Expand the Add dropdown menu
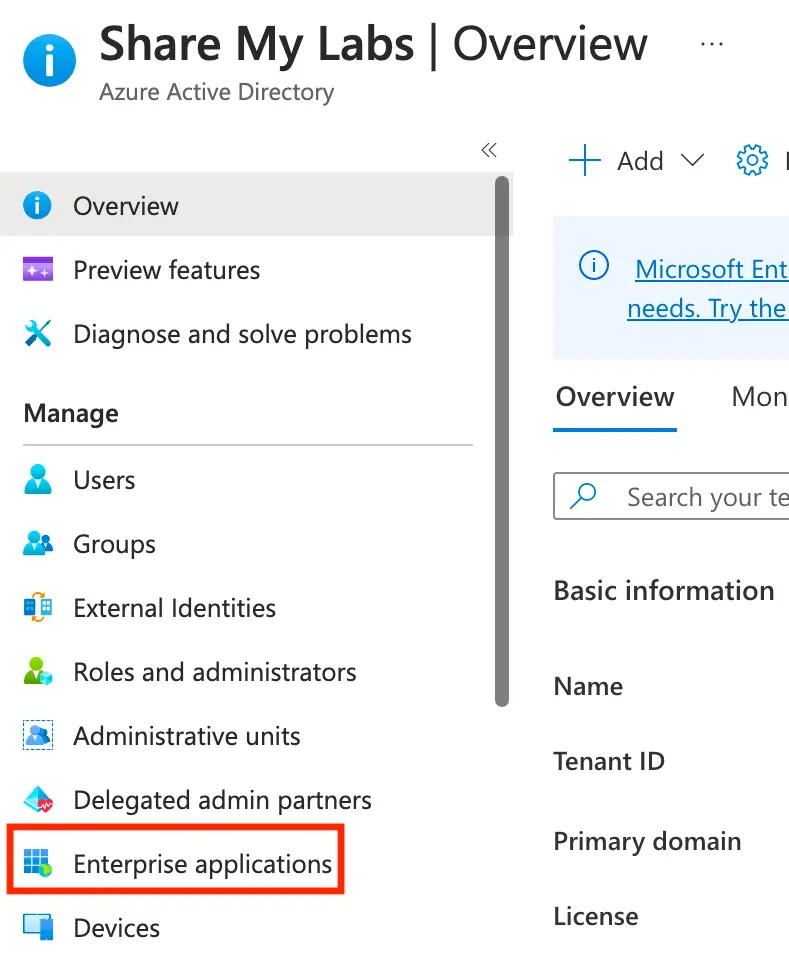 (x=691, y=161)
